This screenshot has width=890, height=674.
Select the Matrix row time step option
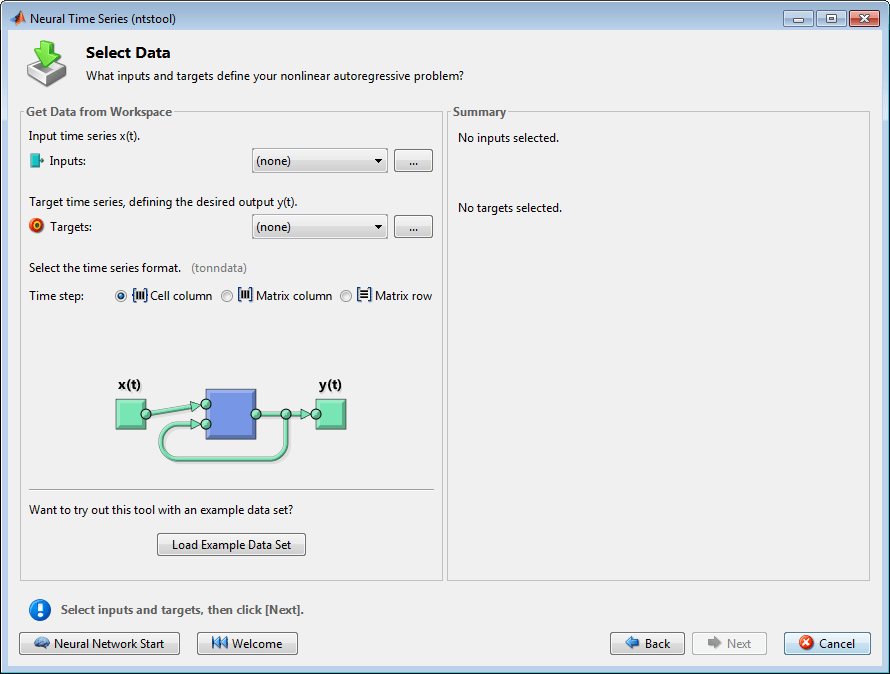point(346,296)
